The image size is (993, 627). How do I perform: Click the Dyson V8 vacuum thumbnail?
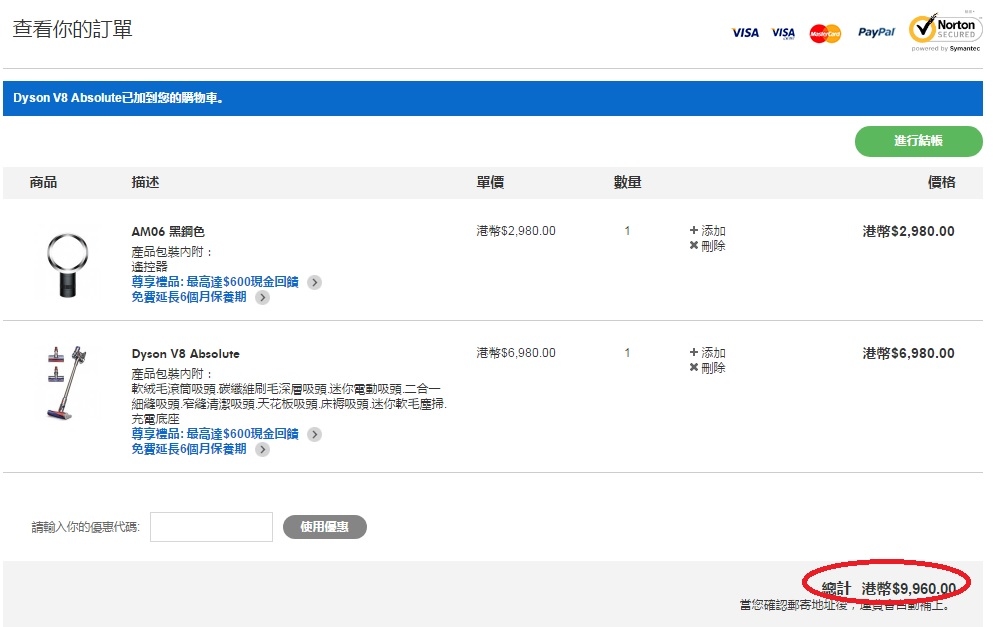point(66,383)
